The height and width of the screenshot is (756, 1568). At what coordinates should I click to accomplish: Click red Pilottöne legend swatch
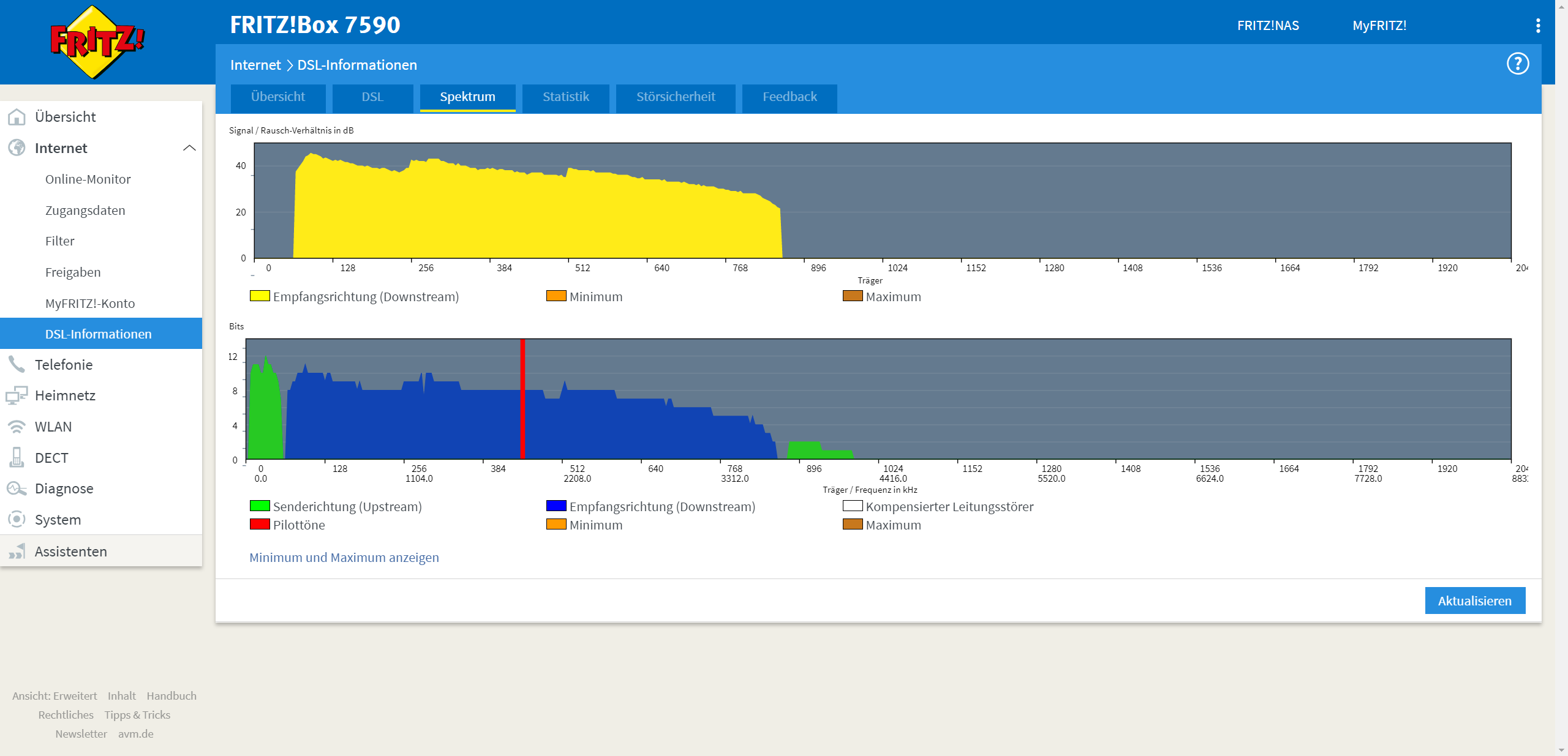click(x=260, y=525)
